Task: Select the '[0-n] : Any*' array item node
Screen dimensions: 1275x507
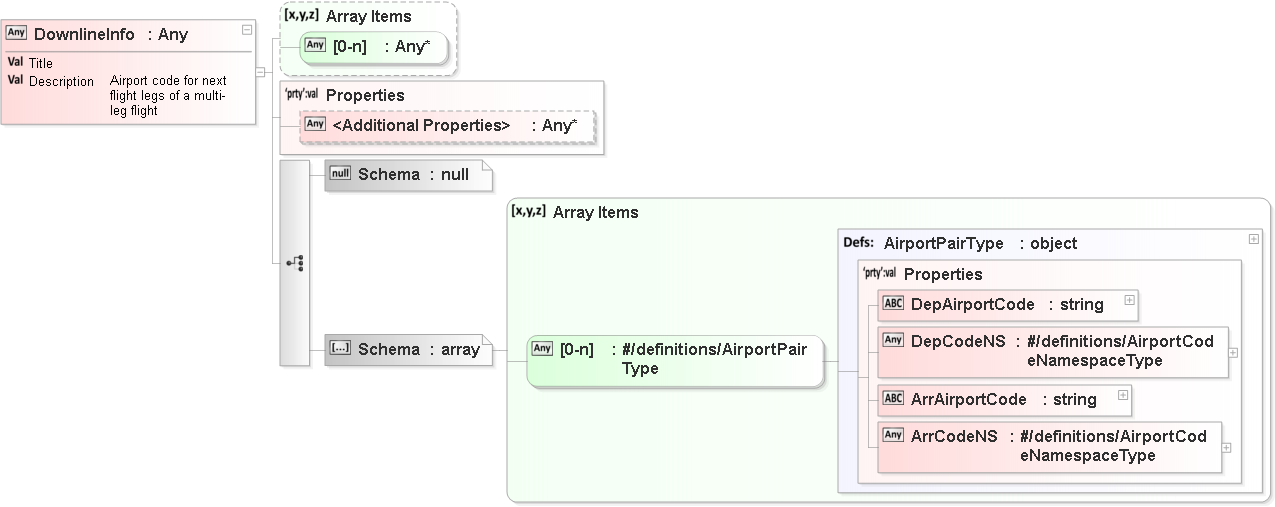Action: (x=374, y=47)
